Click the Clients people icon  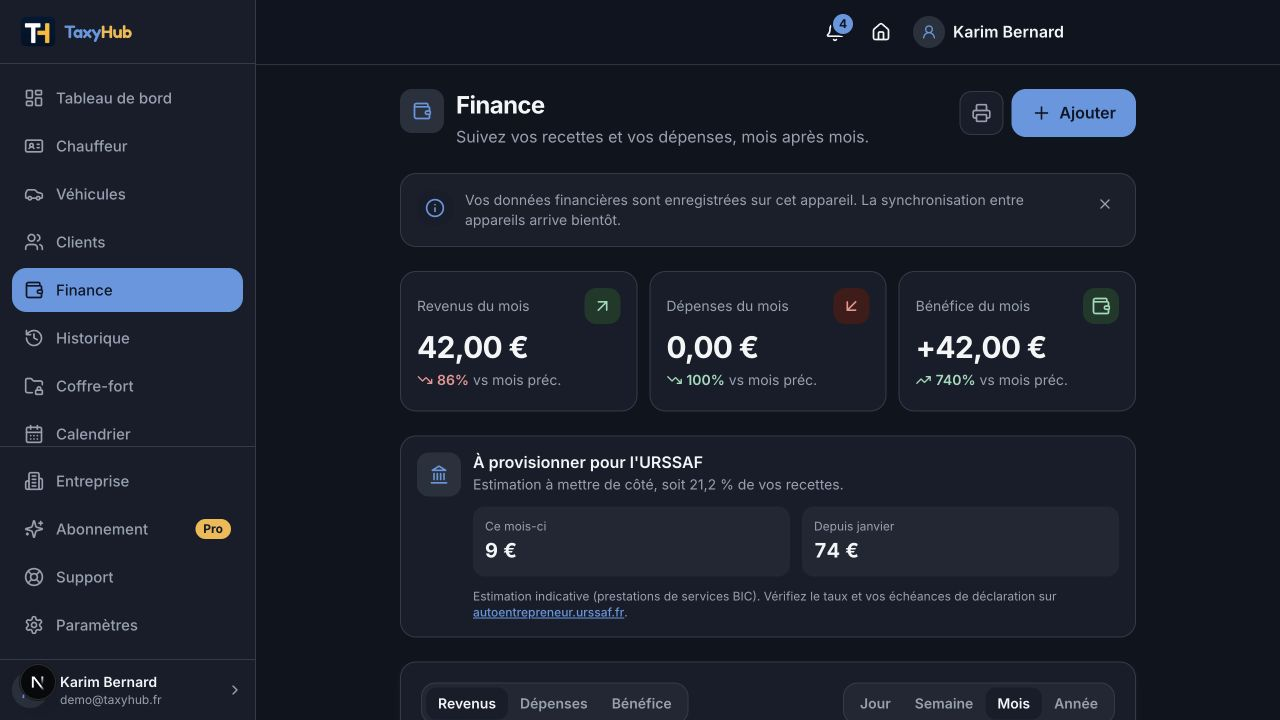tap(34, 242)
